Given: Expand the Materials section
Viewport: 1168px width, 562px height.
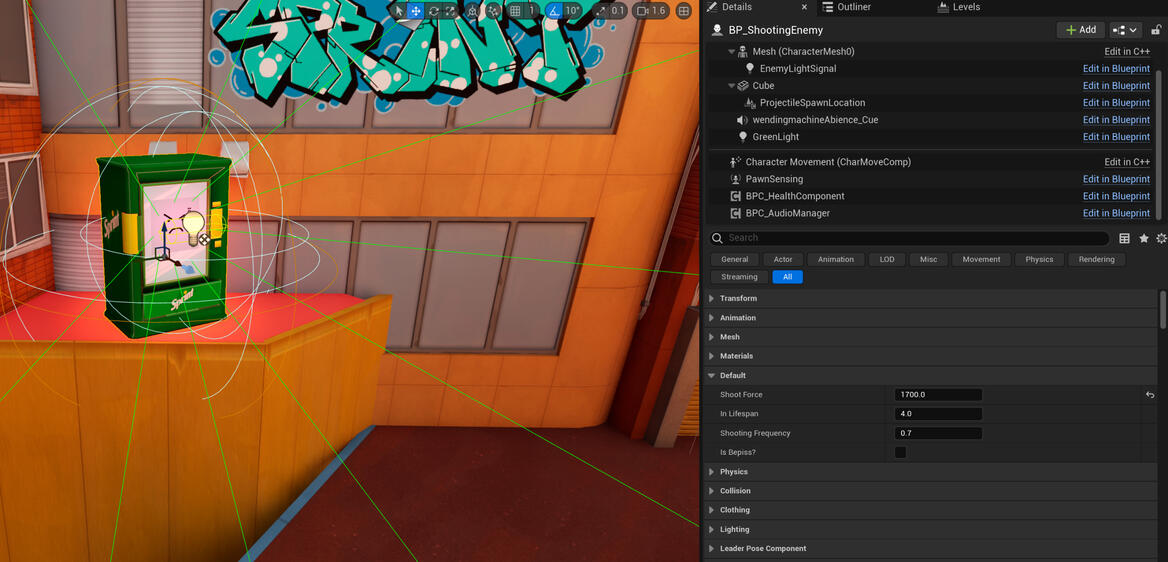Looking at the screenshot, I should pyautogui.click(x=711, y=356).
